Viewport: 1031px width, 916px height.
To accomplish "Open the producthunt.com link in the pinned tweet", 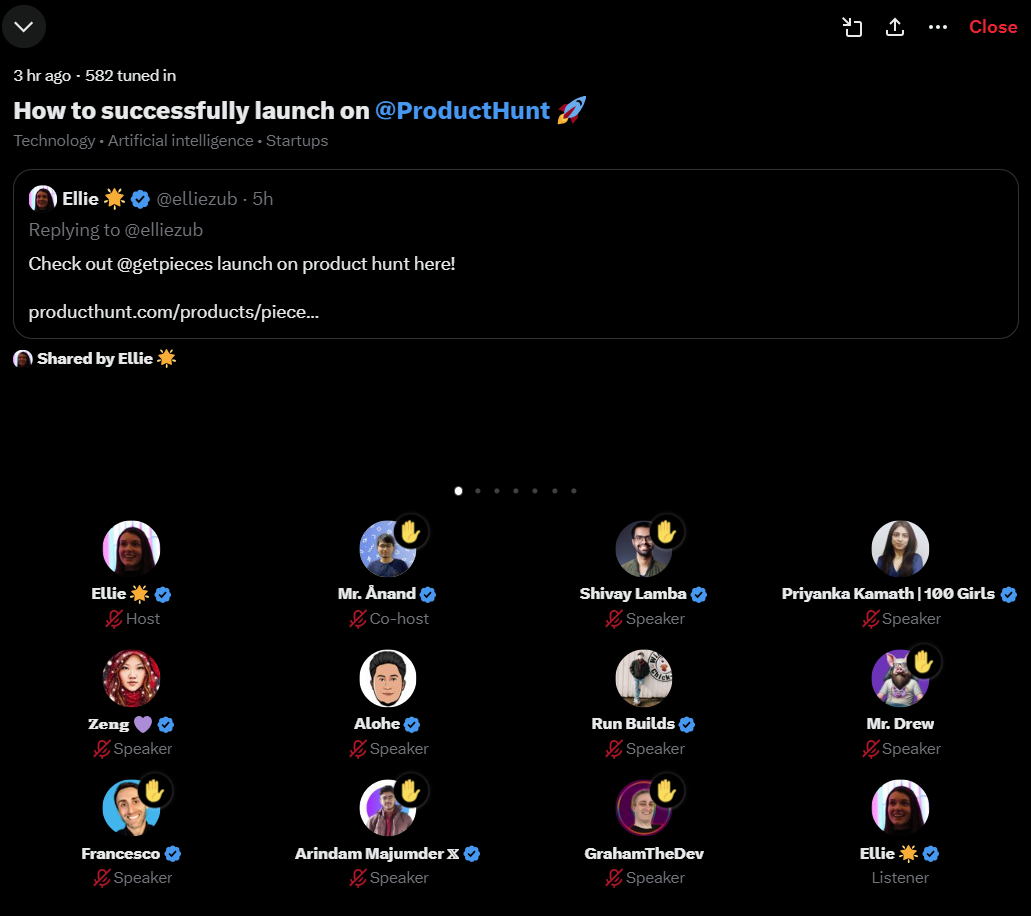I will click(174, 311).
